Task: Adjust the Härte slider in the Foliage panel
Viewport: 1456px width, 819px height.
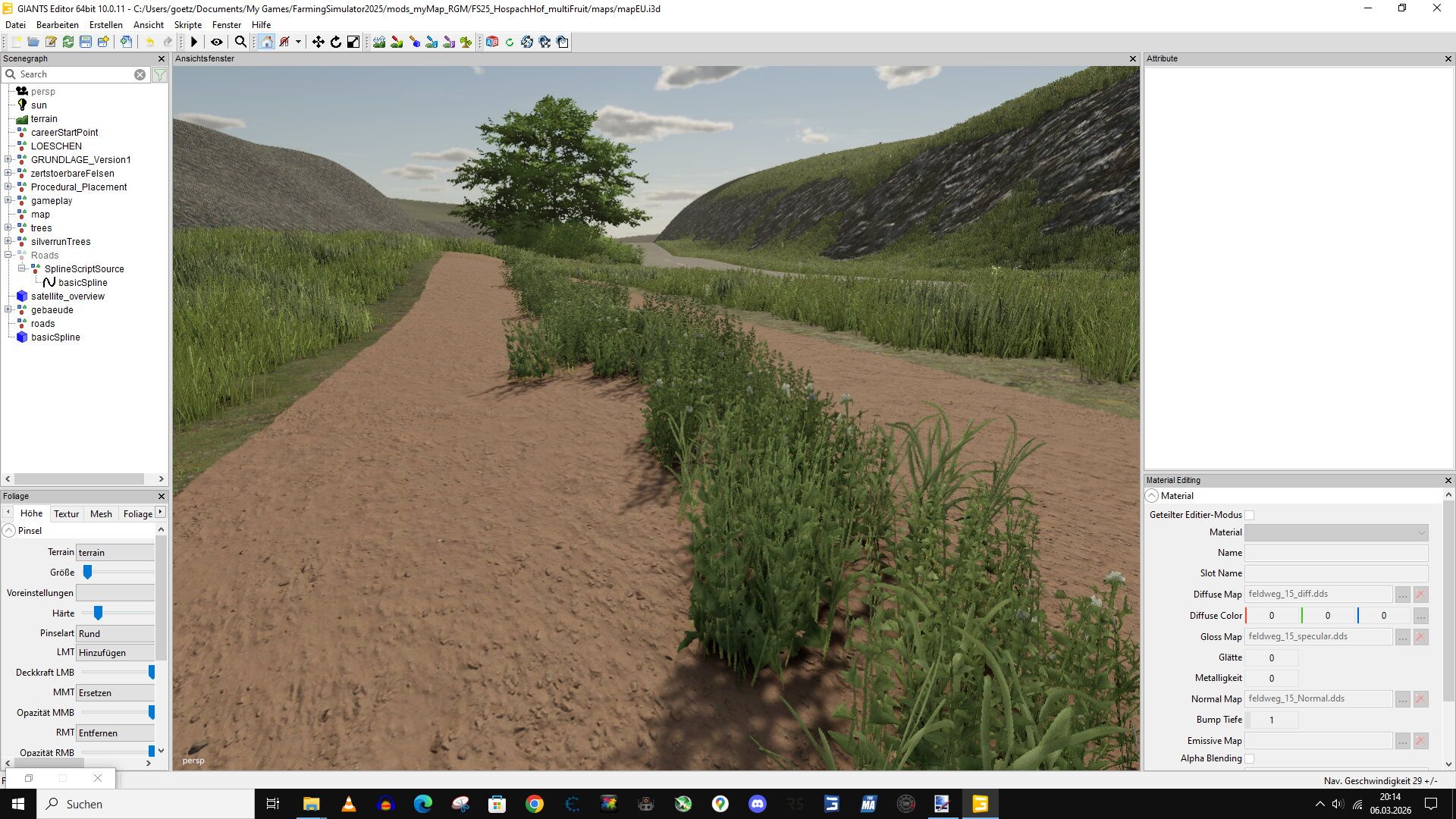Action: click(98, 613)
